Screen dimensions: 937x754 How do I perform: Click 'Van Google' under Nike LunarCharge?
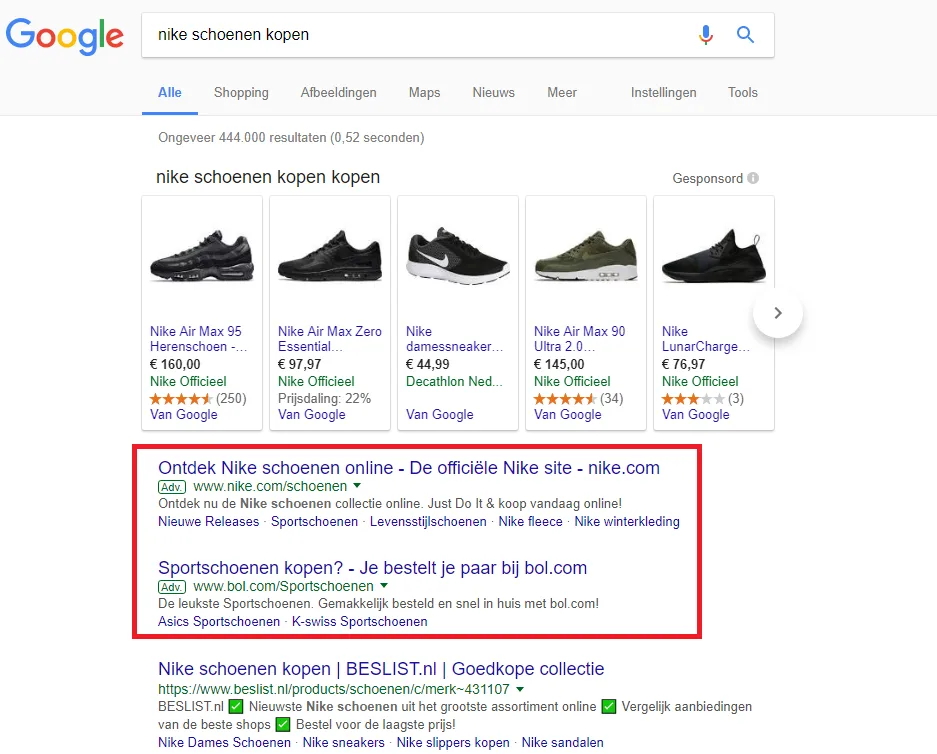coord(696,415)
